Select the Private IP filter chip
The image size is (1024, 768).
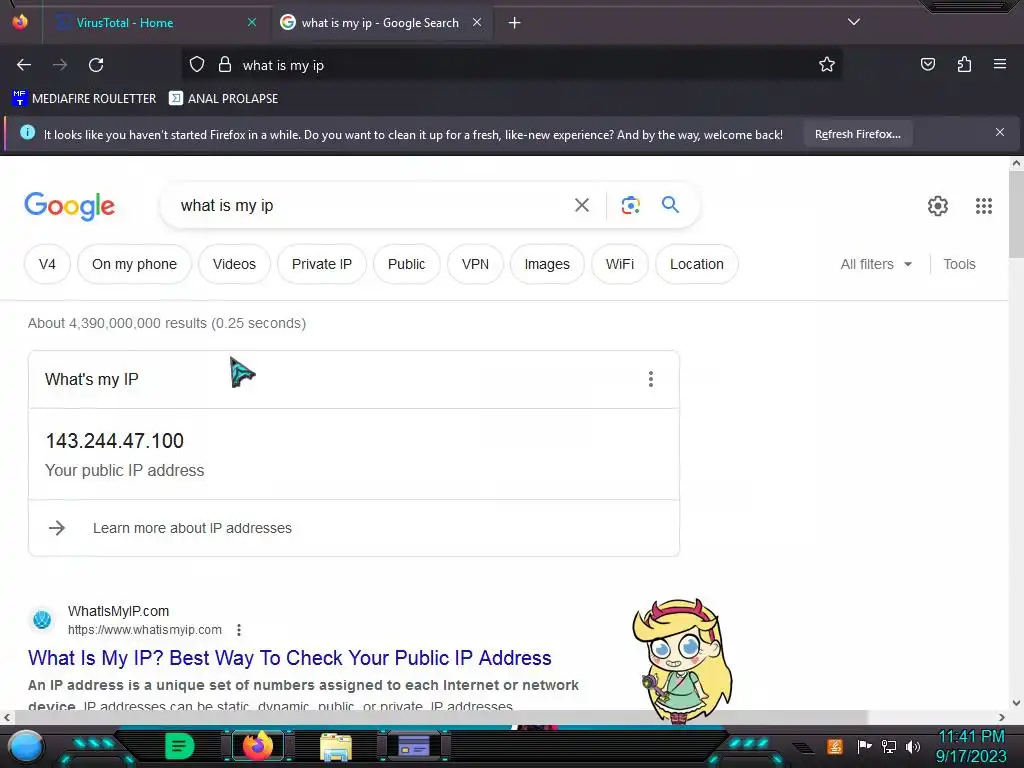point(321,264)
